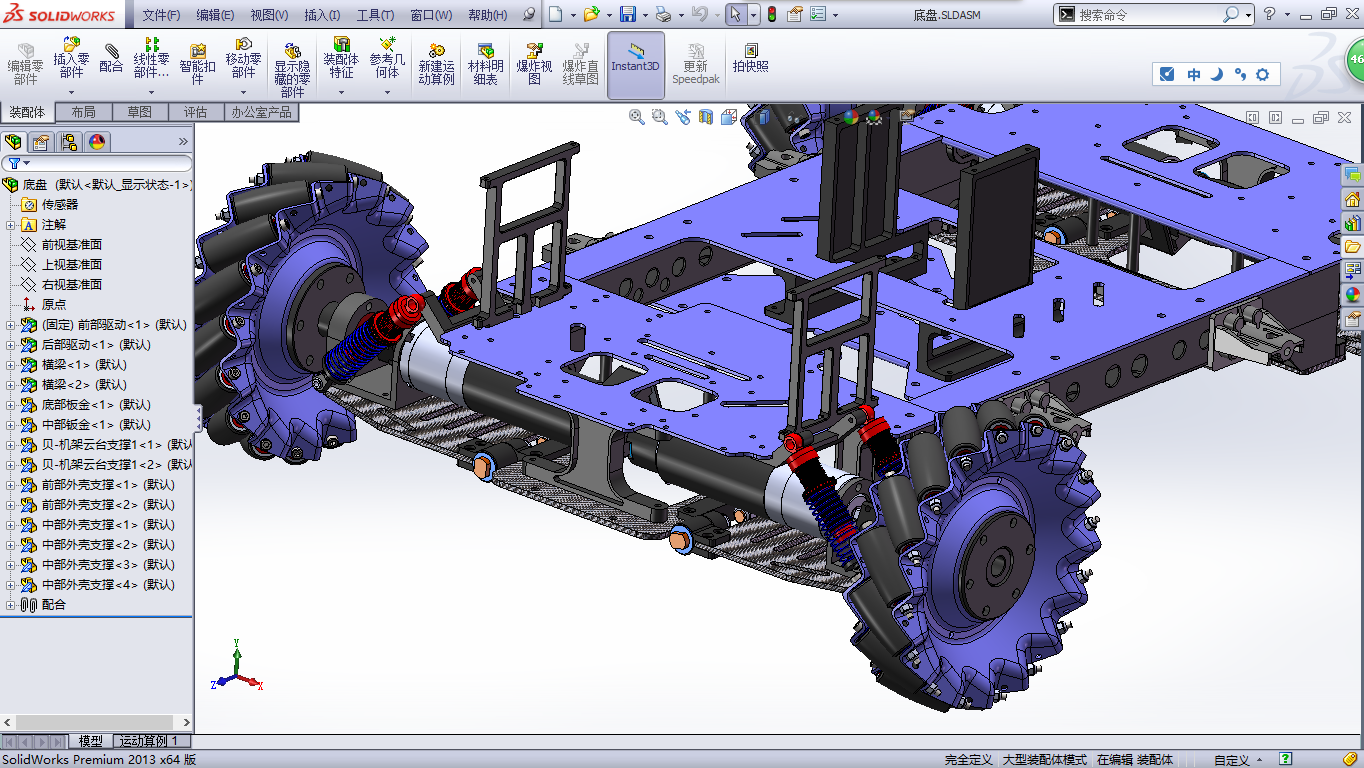Click the Update Speedpak tool
1364x768 pixels.
[x=696, y=64]
